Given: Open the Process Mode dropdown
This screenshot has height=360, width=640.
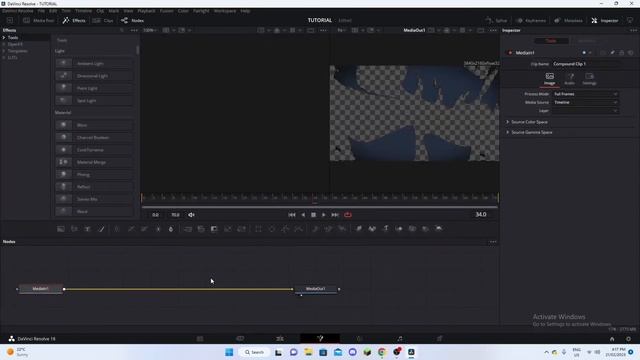Looking at the screenshot, I should coord(585,94).
